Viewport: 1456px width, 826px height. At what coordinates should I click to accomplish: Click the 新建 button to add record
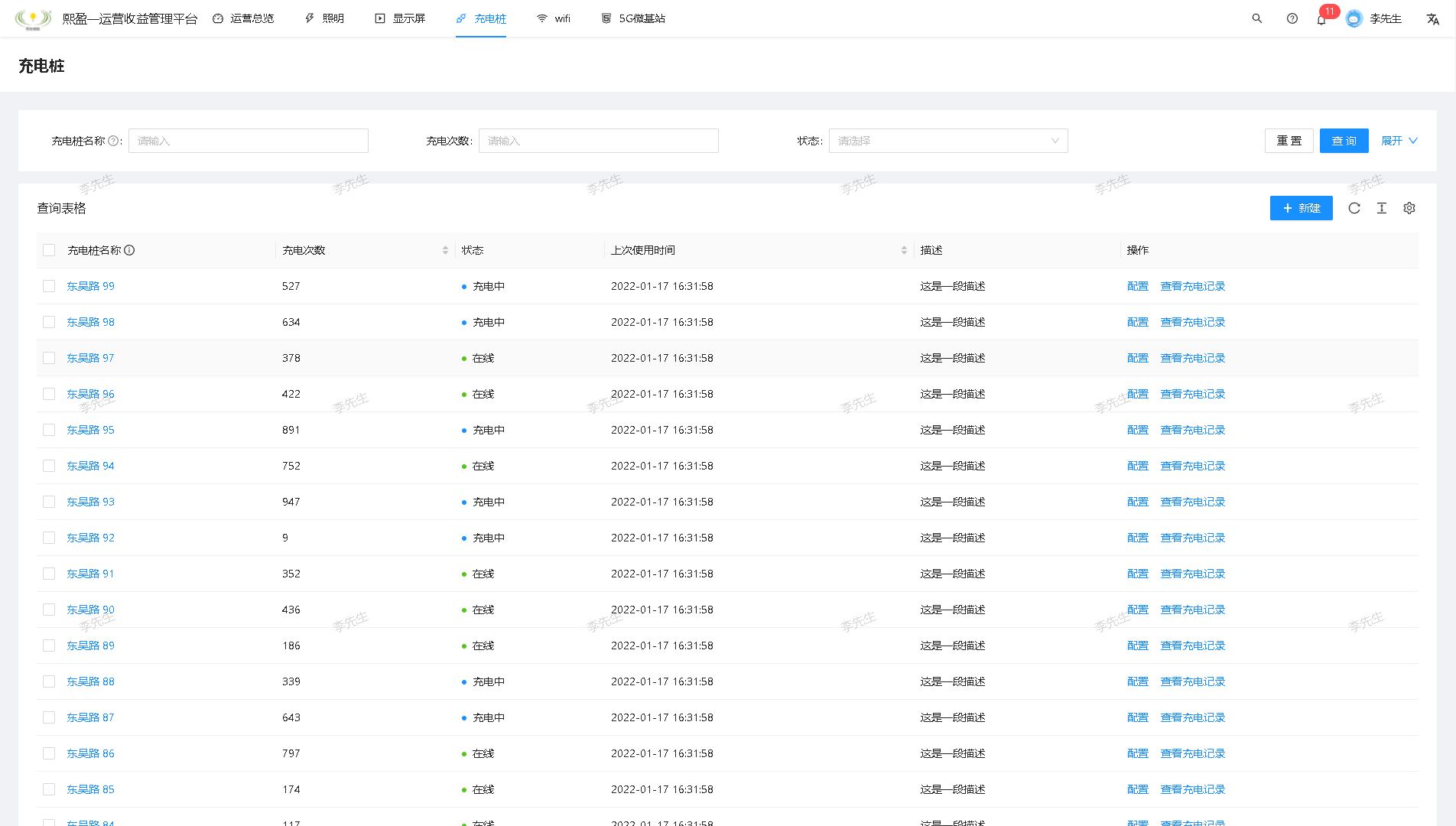pos(1301,208)
